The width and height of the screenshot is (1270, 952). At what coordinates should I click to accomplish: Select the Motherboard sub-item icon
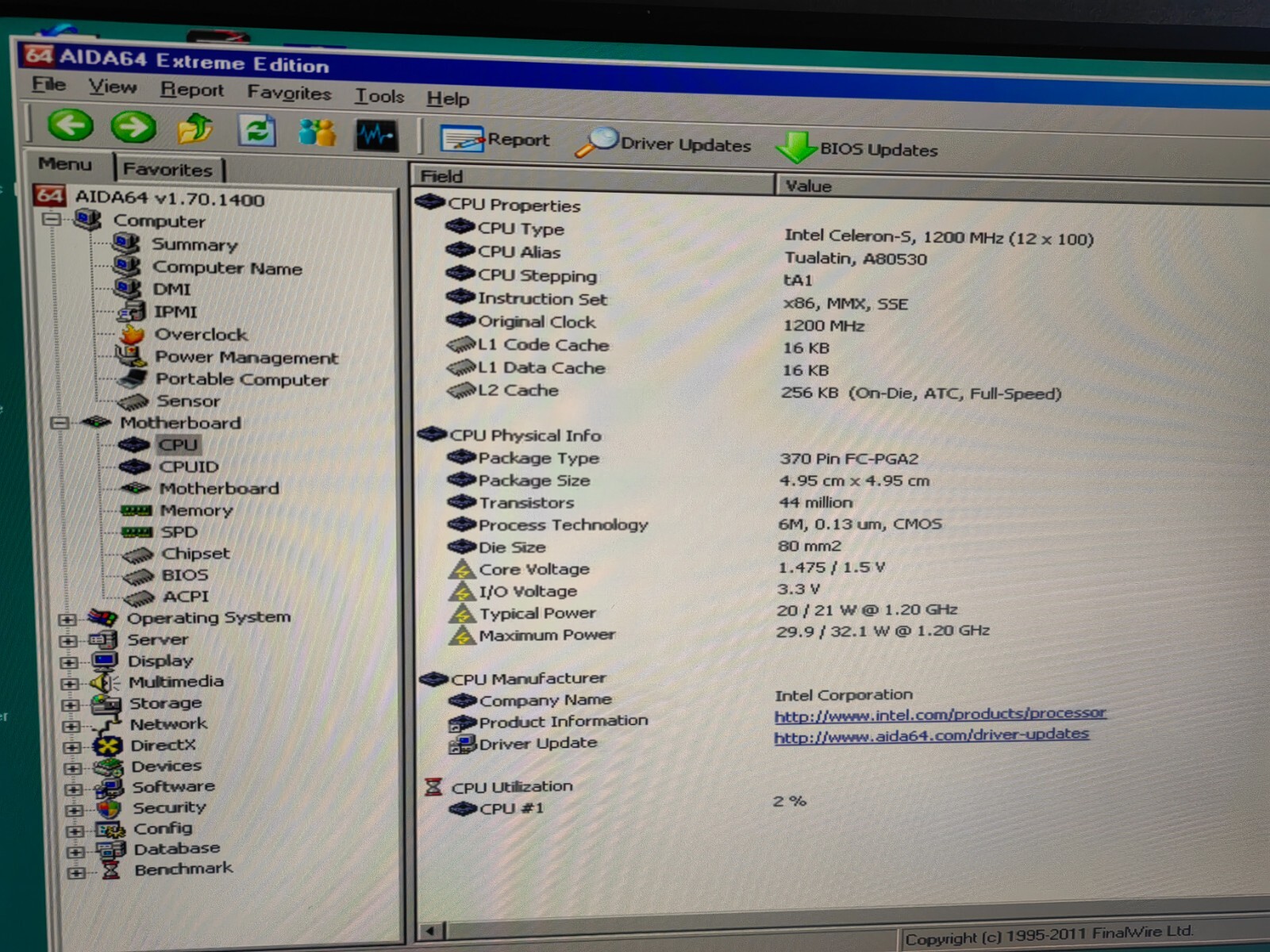(136, 488)
